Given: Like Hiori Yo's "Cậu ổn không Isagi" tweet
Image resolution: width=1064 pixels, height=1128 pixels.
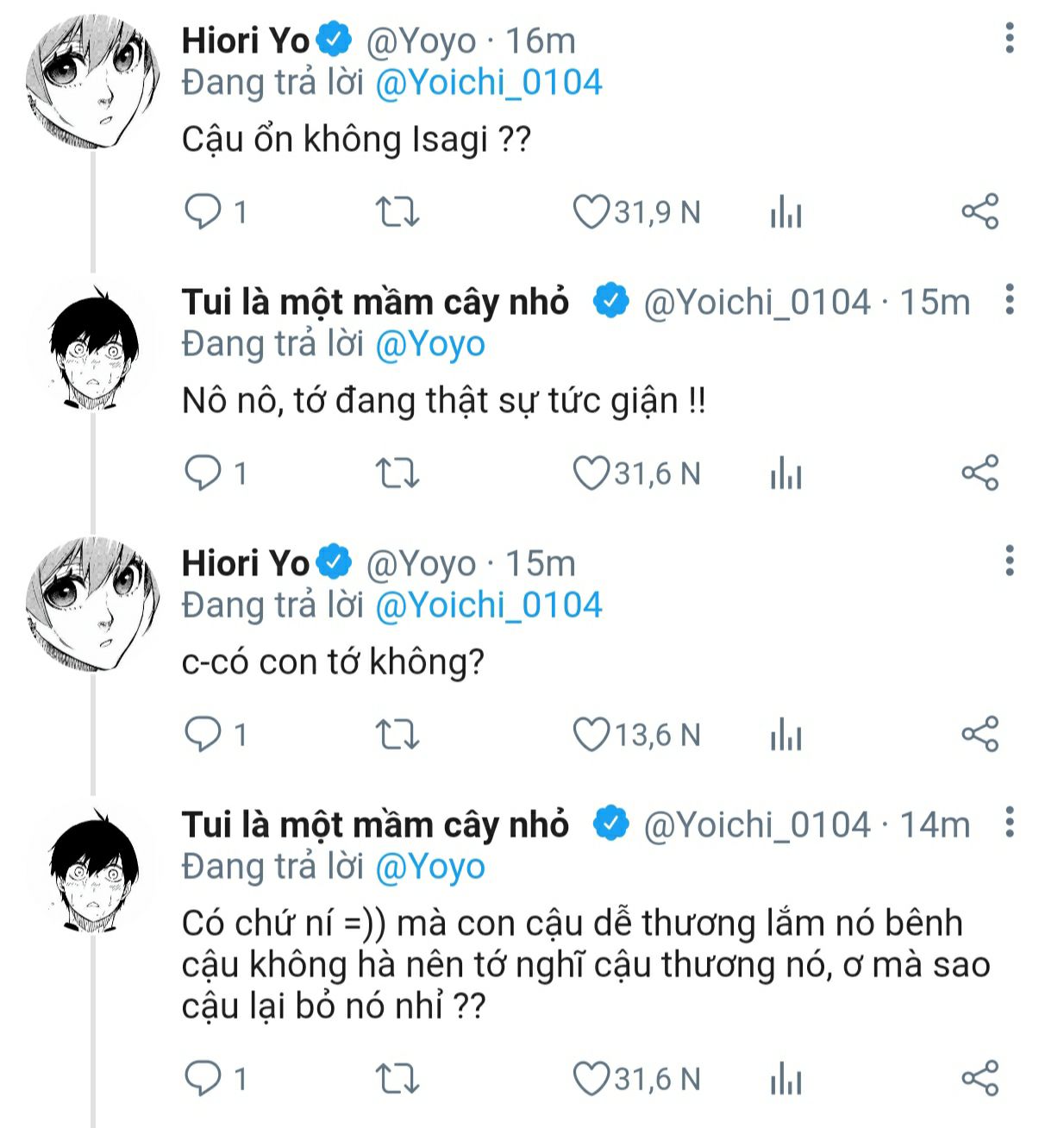Looking at the screenshot, I should click(x=591, y=212).
